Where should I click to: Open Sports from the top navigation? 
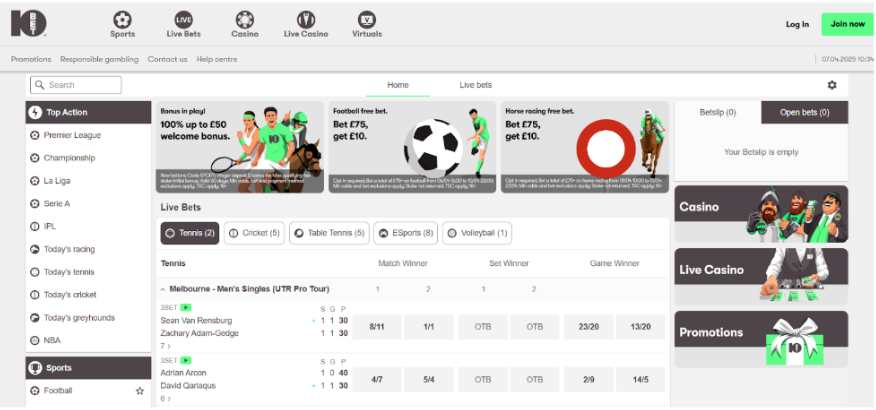[x=122, y=25]
